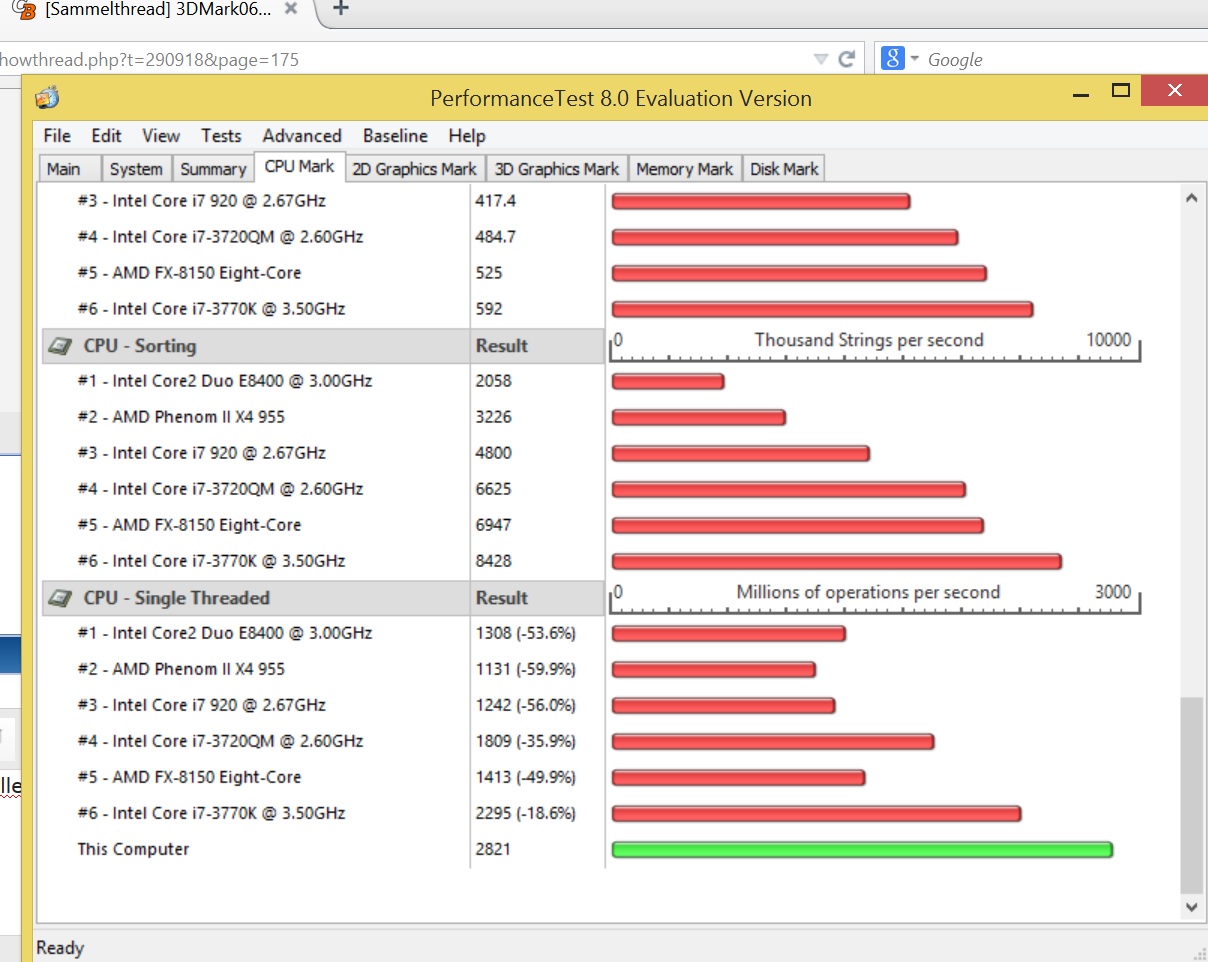Open the Tests menu
This screenshot has height=962, width=1208.
click(221, 136)
